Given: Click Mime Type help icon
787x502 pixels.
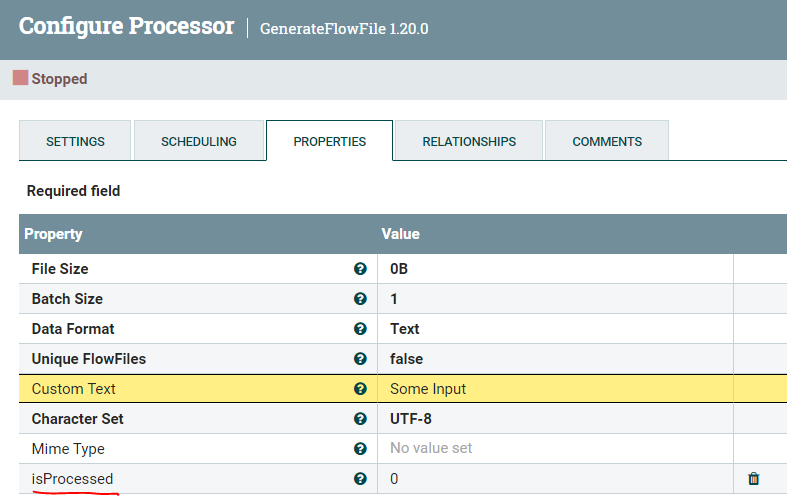Looking at the screenshot, I should tap(360, 449).
